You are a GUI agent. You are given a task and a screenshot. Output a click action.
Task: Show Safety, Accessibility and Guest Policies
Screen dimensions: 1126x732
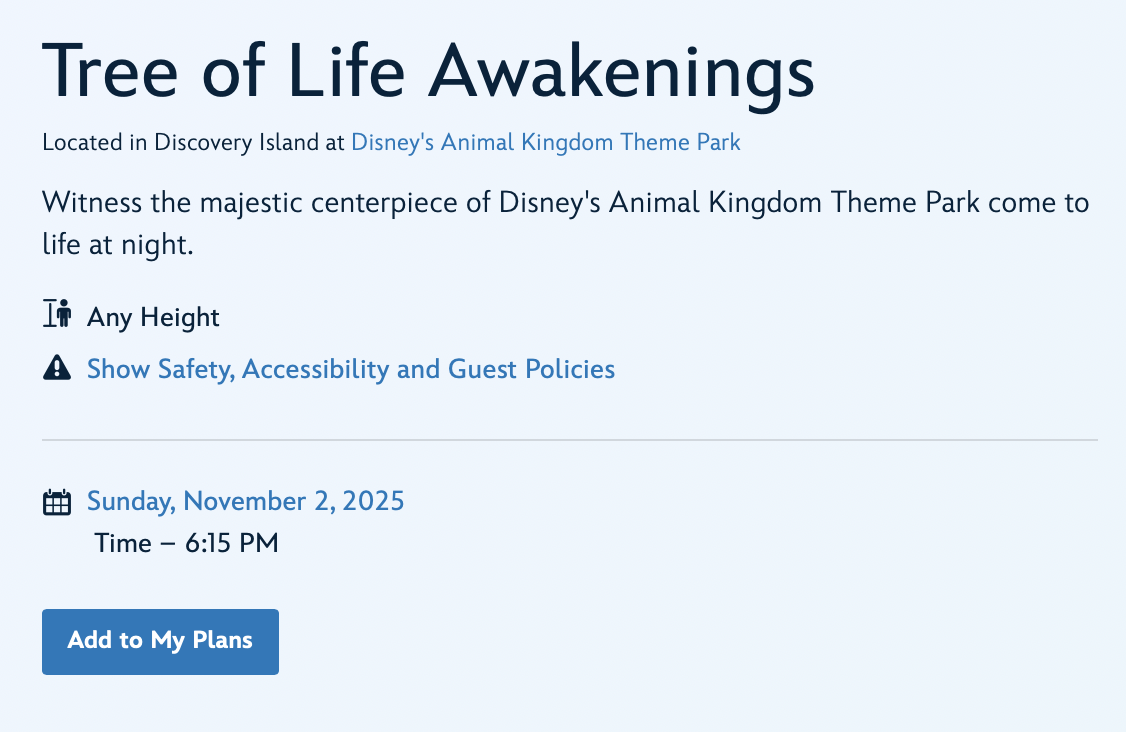tap(350, 369)
